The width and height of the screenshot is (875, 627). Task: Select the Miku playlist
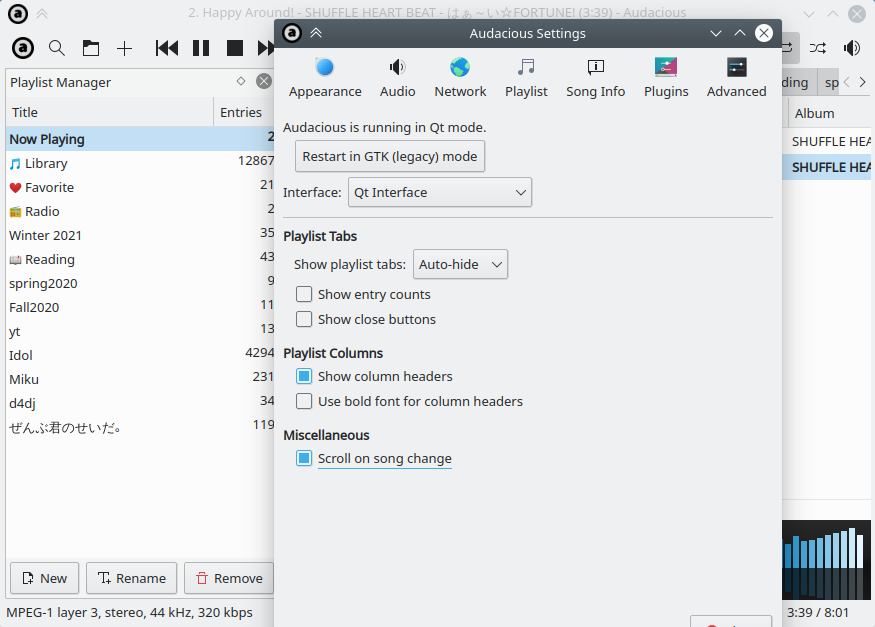pyautogui.click(x=140, y=379)
